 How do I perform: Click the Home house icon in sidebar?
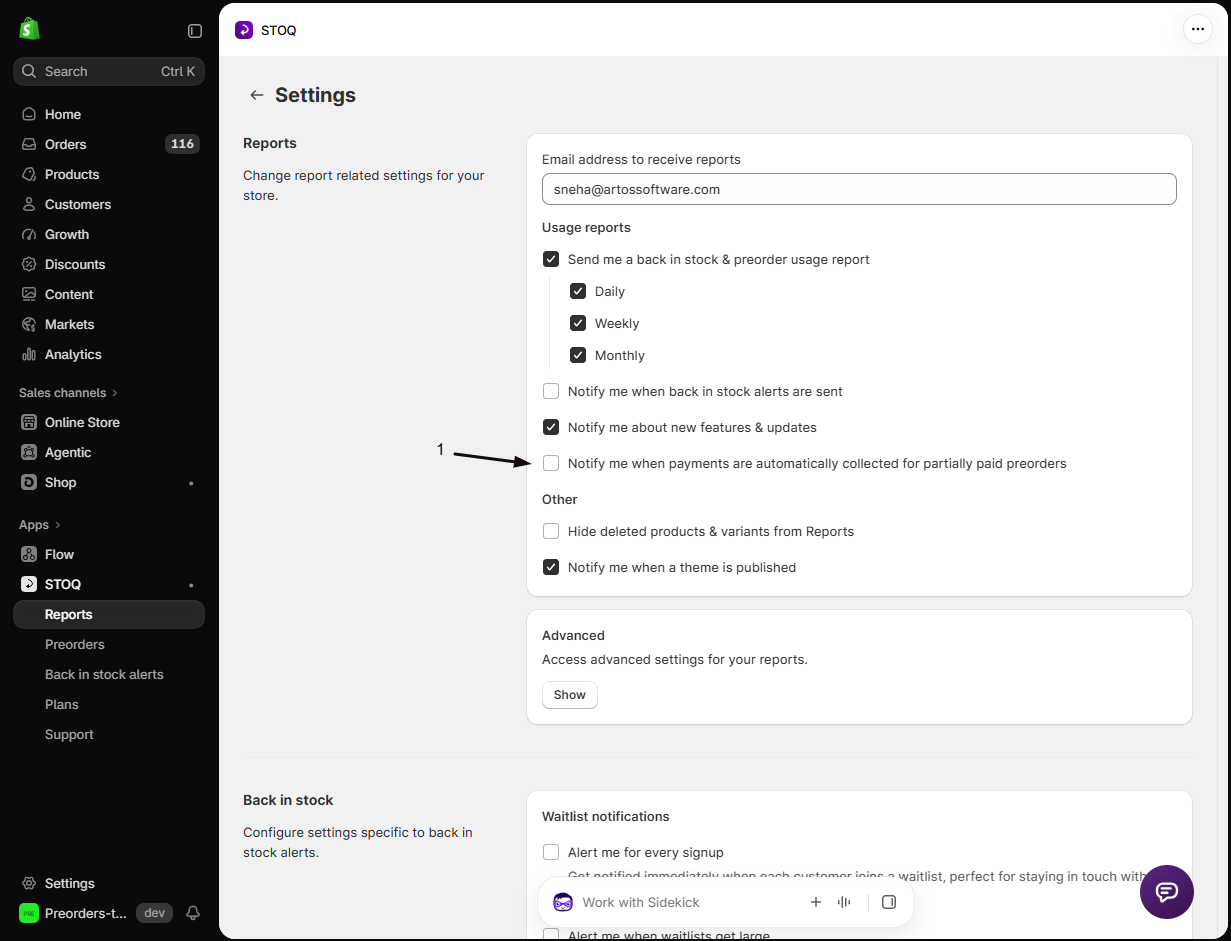[x=29, y=114]
